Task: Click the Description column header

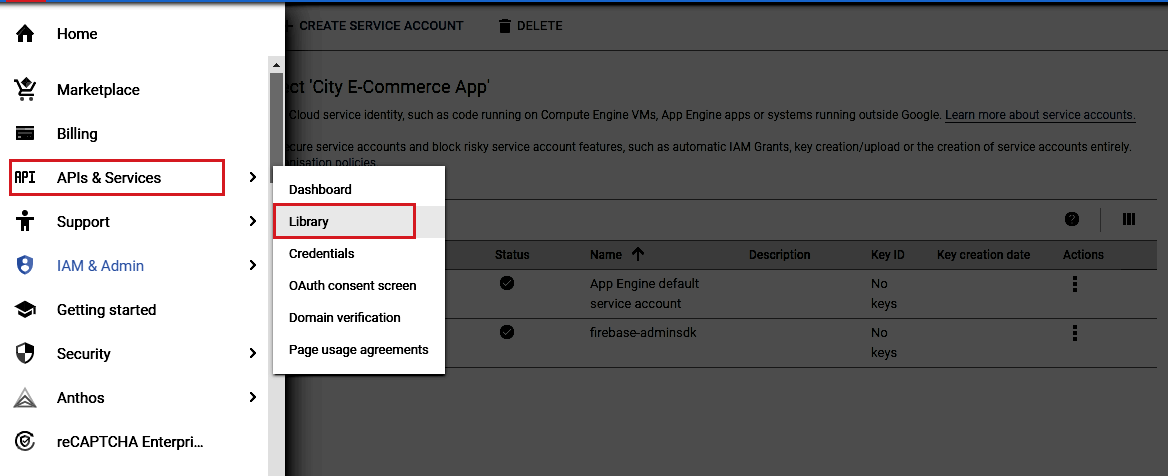Action: [779, 254]
